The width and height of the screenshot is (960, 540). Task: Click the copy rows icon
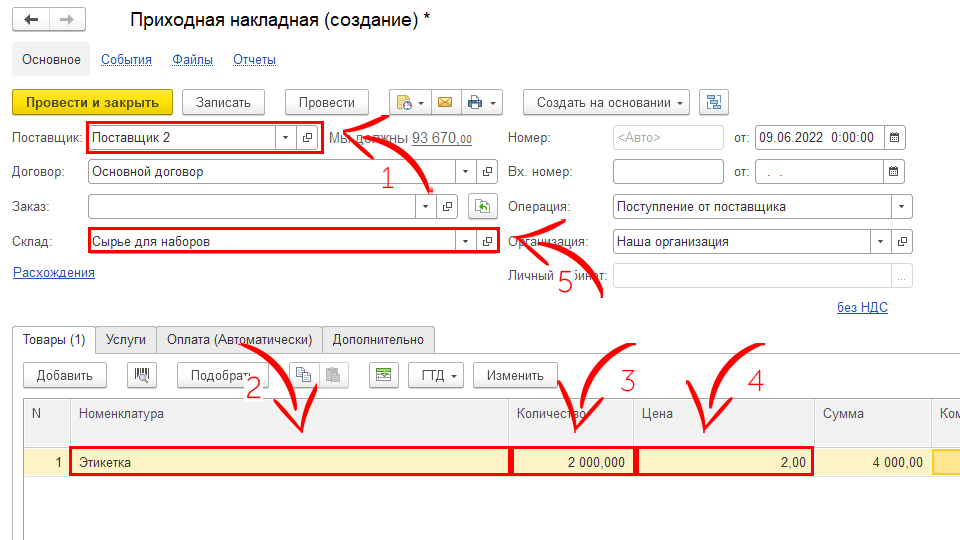tap(302, 375)
